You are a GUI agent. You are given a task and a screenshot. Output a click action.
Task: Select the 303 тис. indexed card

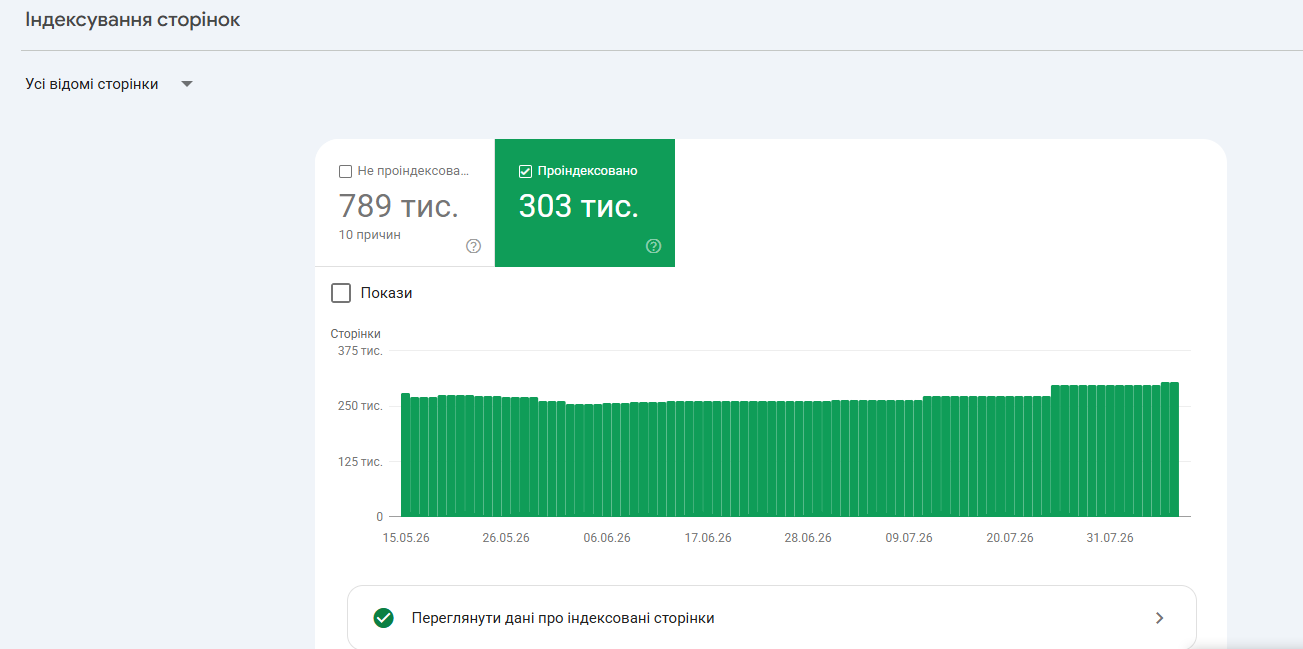pyautogui.click(x=585, y=203)
